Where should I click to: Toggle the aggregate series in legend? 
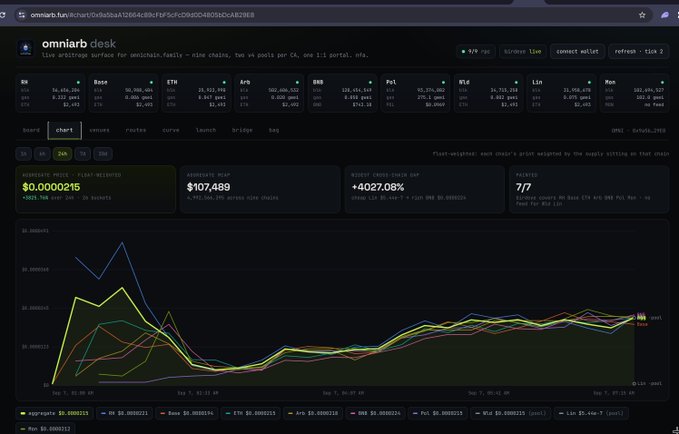point(55,414)
